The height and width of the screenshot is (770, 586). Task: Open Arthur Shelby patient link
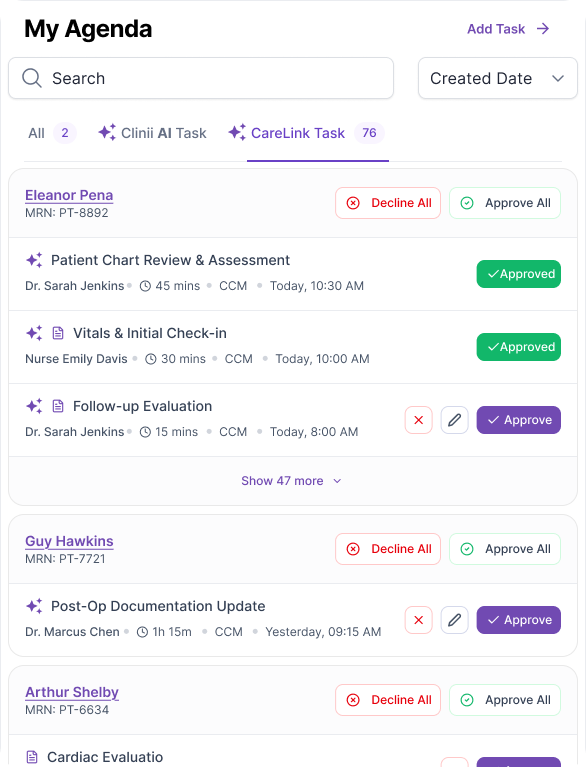coord(72,692)
